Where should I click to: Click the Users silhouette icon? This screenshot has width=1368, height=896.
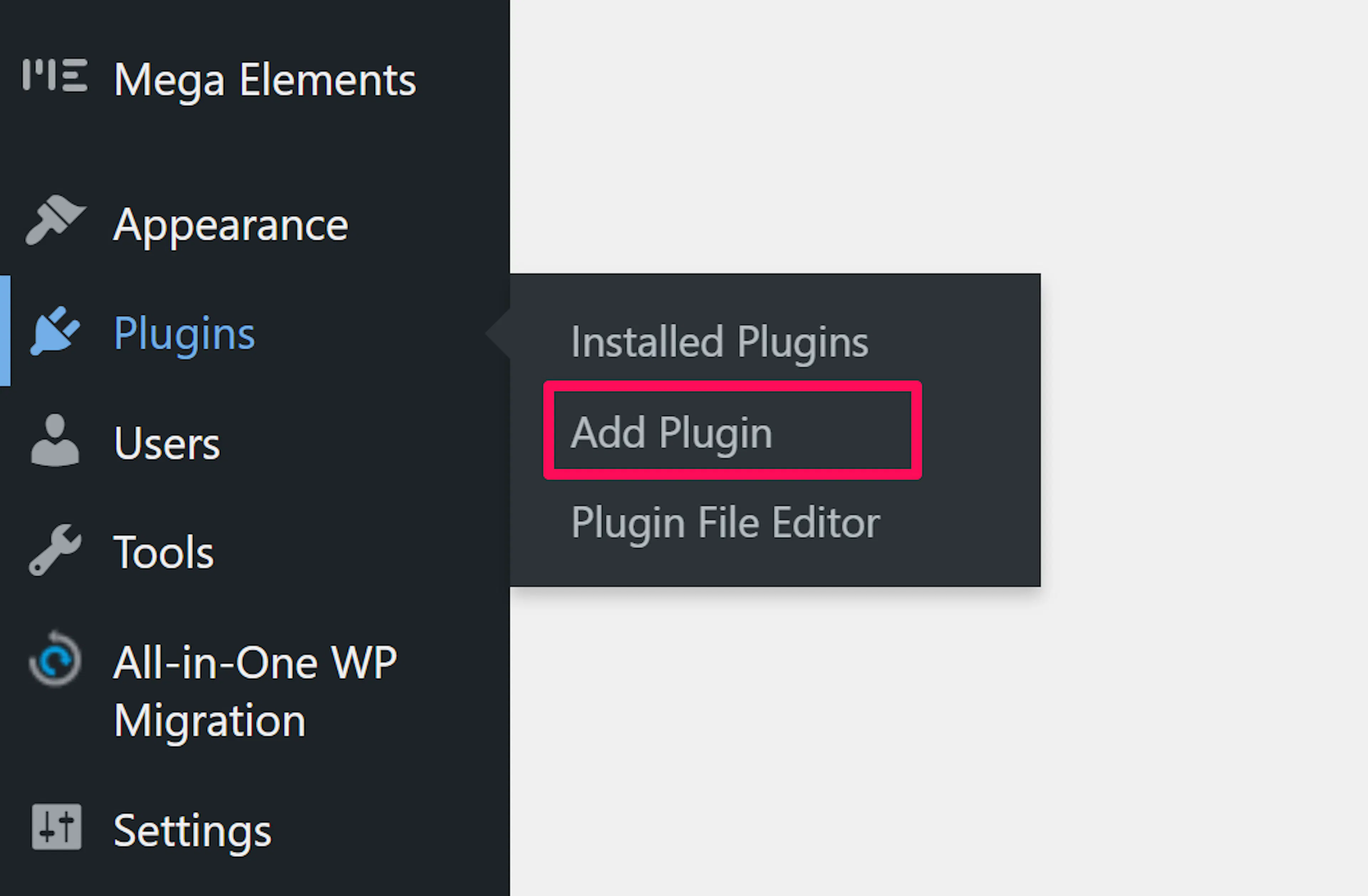(55, 440)
